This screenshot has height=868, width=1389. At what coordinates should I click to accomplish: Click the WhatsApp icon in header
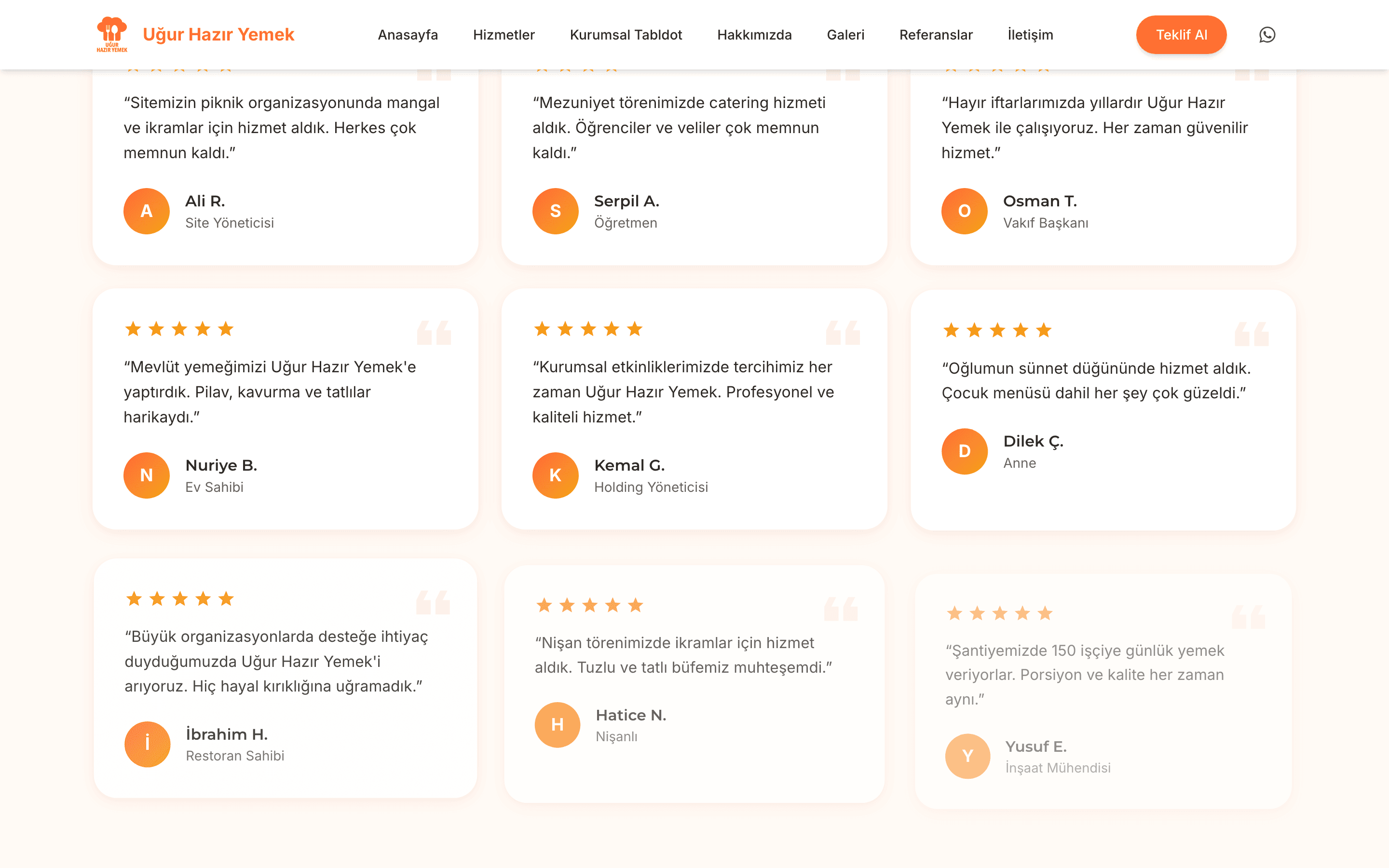(x=1267, y=35)
